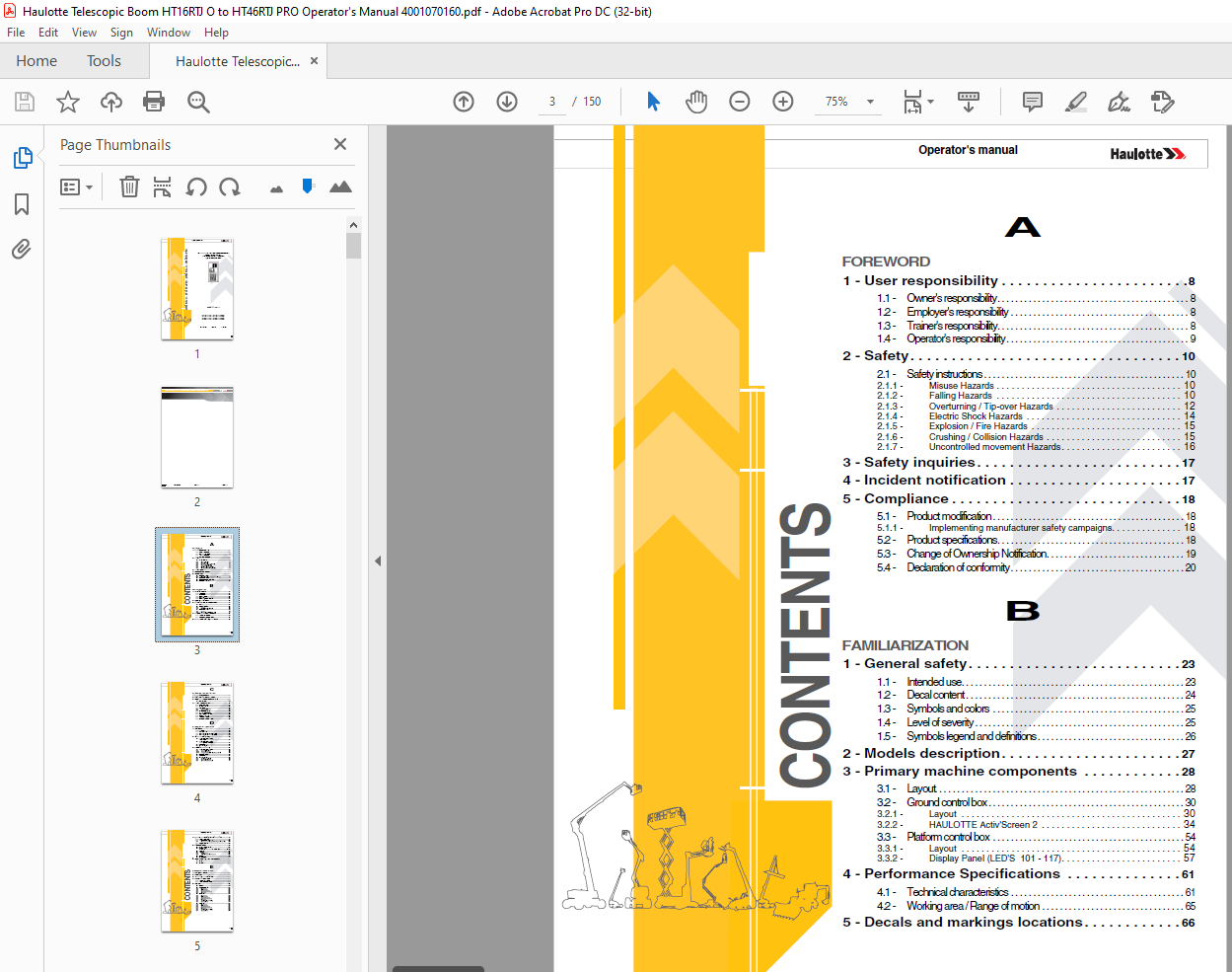Image resolution: width=1232 pixels, height=972 pixels.
Task: Click the 75% zoom value field
Action: pyautogui.click(x=836, y=102)
